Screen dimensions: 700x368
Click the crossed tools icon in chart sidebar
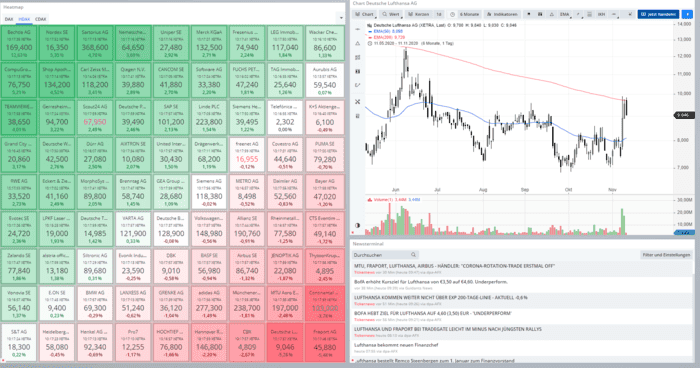coord(358,102)
